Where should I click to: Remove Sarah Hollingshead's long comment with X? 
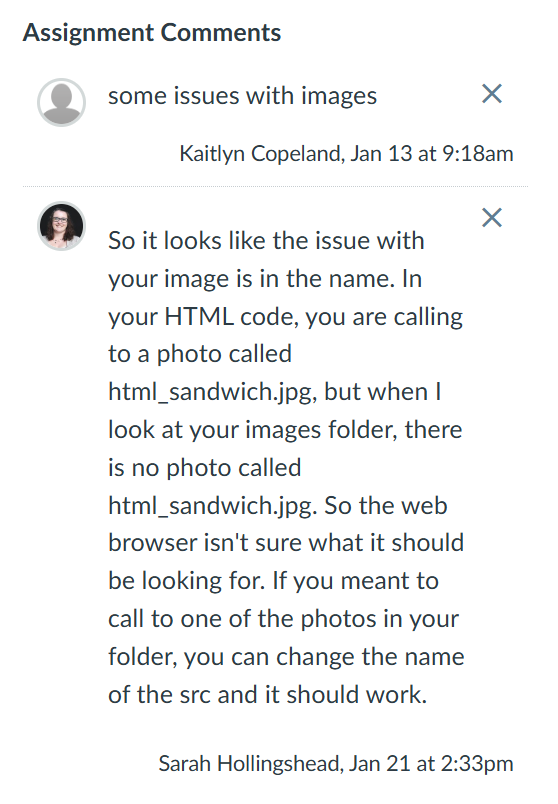point(492,217)
